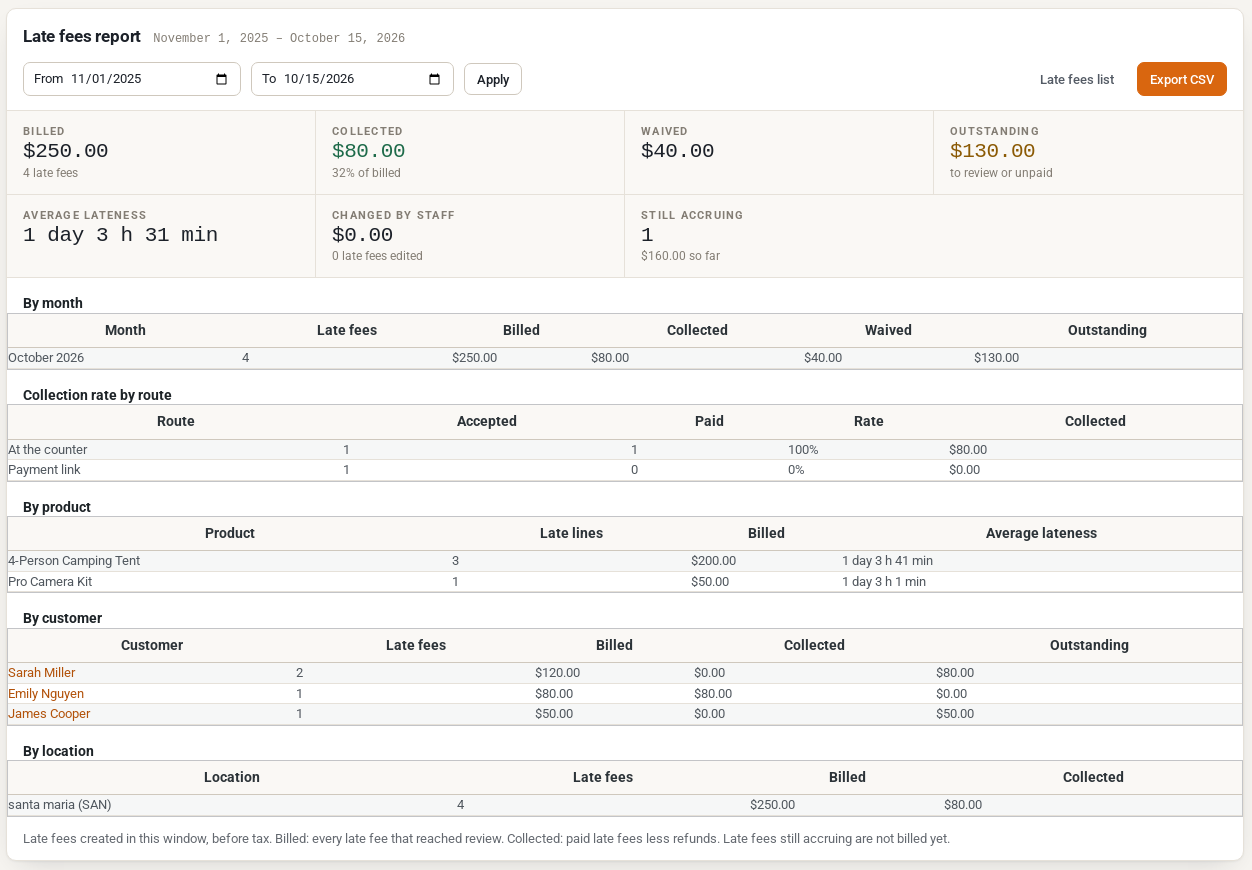Image resolution: width=1252 pixels, height=870 pixels.
Task: Click the From date field 11/01/2025
Action: [132, 79]
